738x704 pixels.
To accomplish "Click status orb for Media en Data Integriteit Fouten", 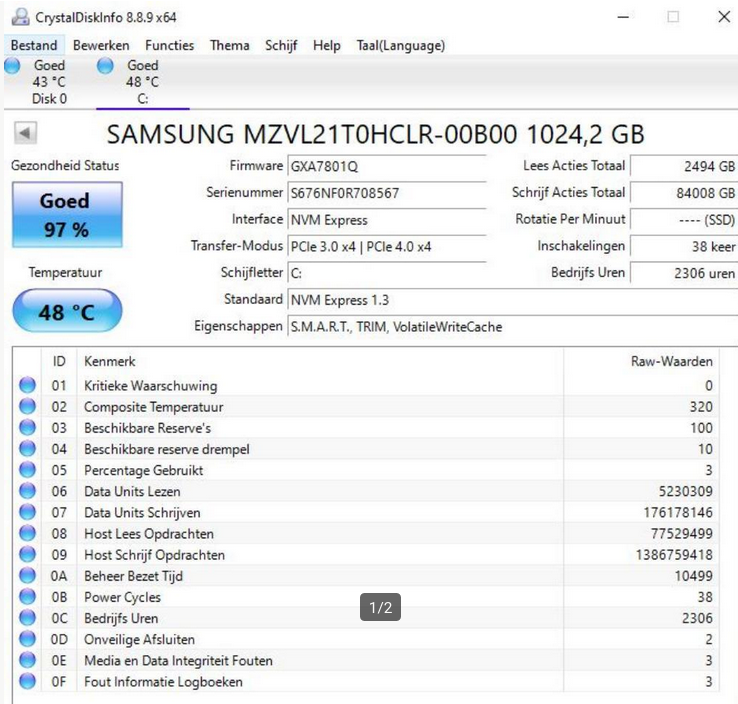I will click(x=27, y=660).
